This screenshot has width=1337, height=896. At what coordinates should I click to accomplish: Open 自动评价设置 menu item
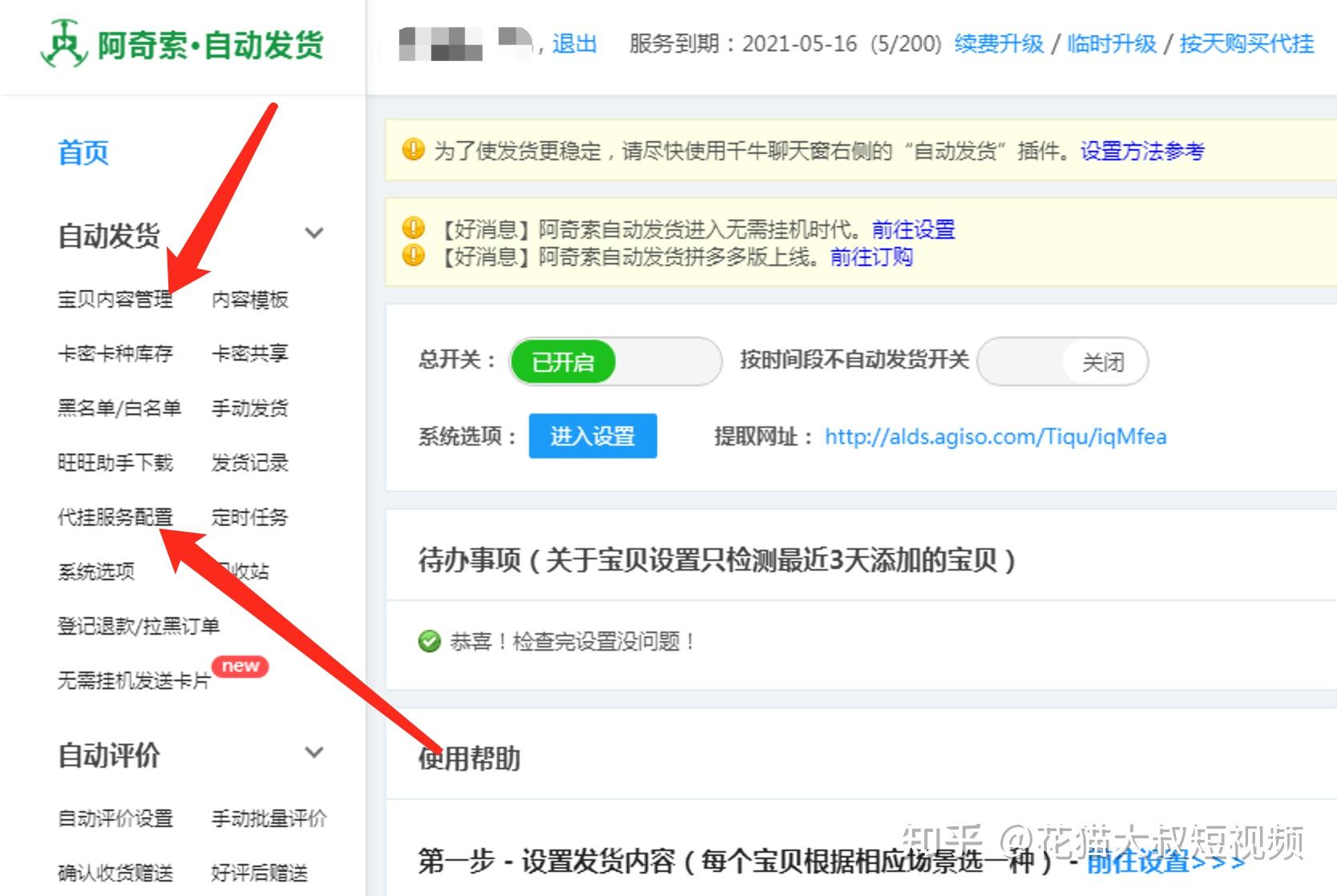pyautogui.click(x=115, y=818)
